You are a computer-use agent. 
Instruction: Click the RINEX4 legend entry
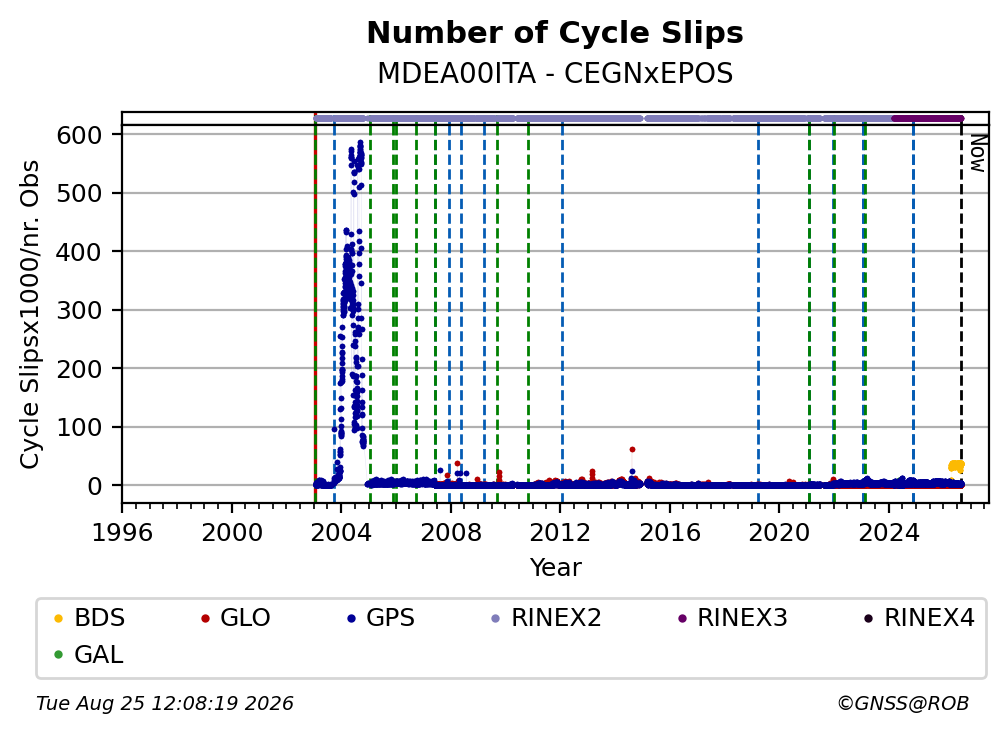tap(919, 618)
